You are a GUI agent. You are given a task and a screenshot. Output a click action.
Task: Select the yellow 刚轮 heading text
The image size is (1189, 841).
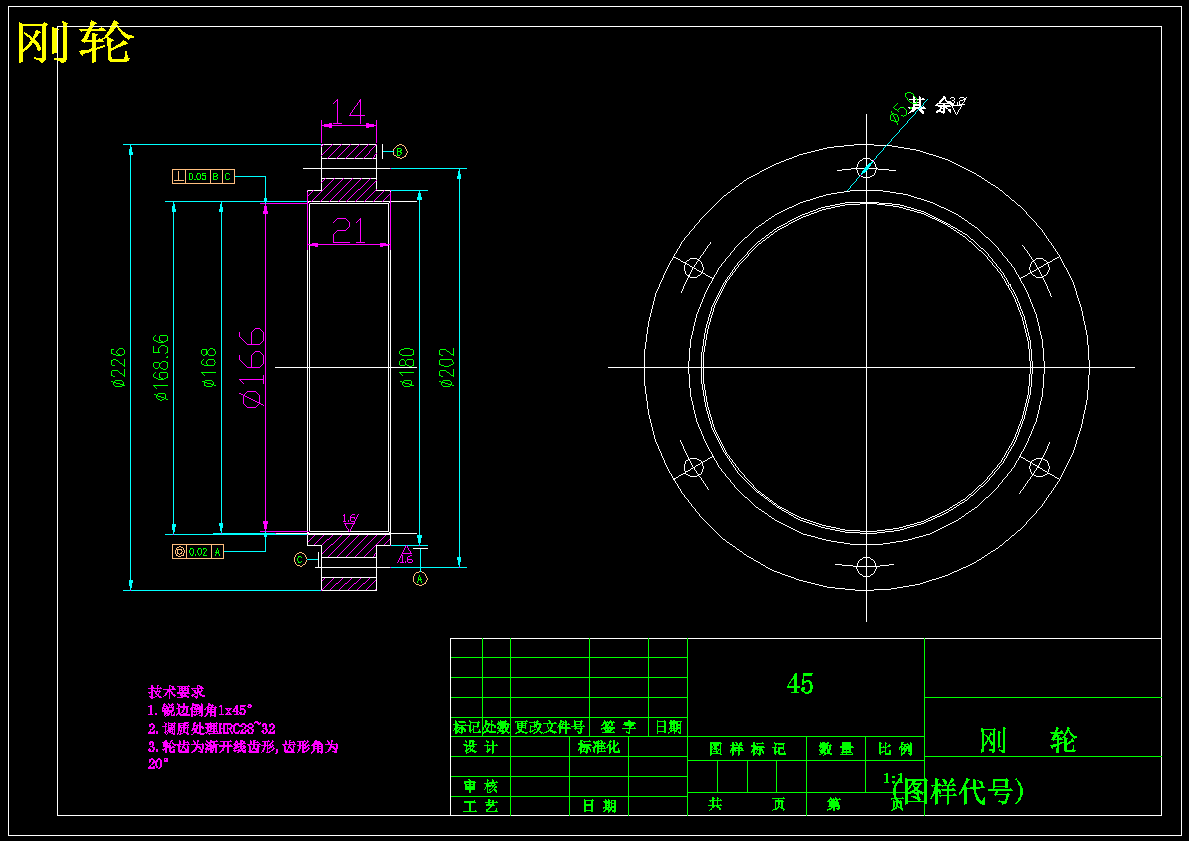click(75, 44)
